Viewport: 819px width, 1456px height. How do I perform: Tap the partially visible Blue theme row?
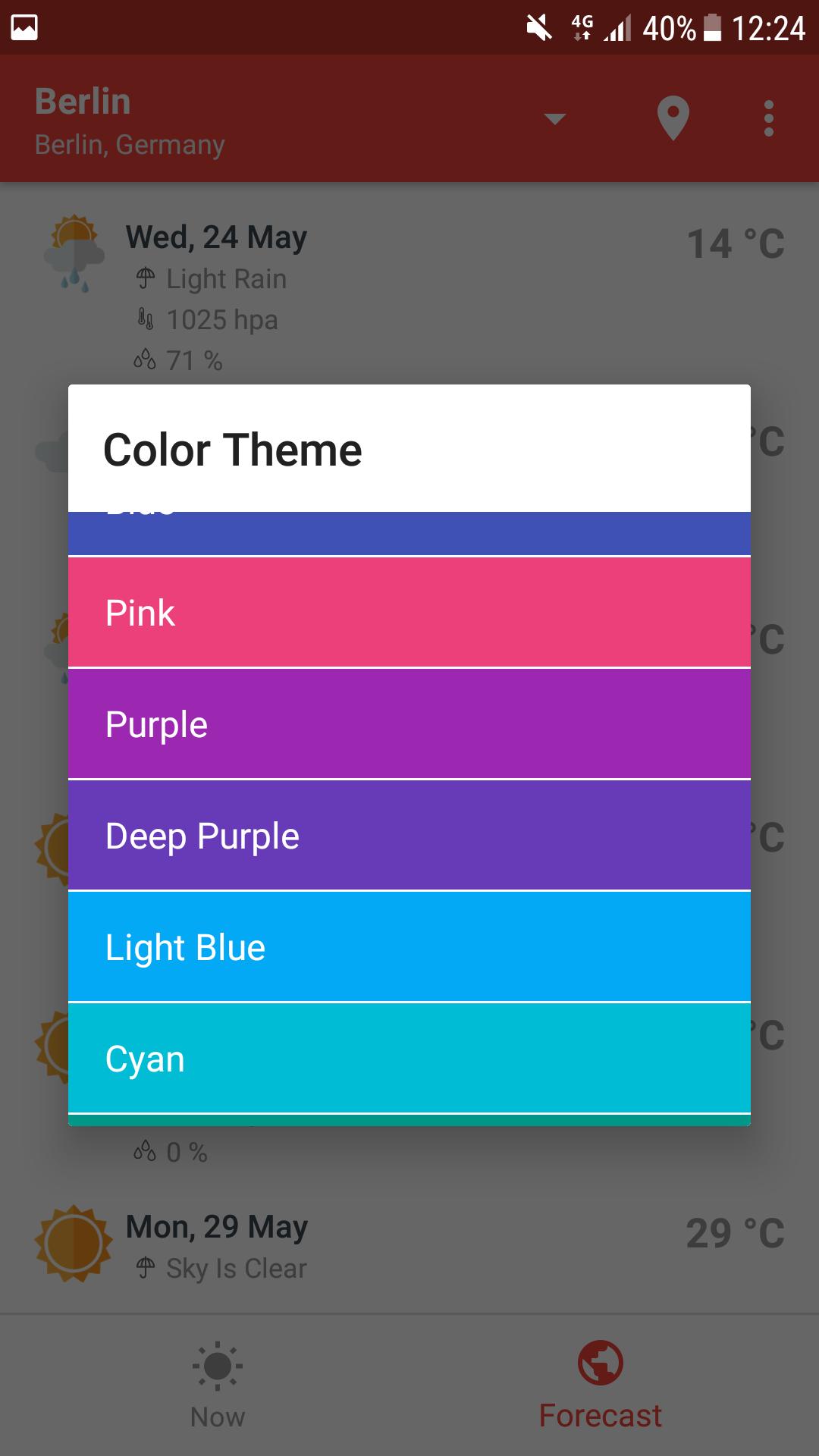tap(409, 534)
